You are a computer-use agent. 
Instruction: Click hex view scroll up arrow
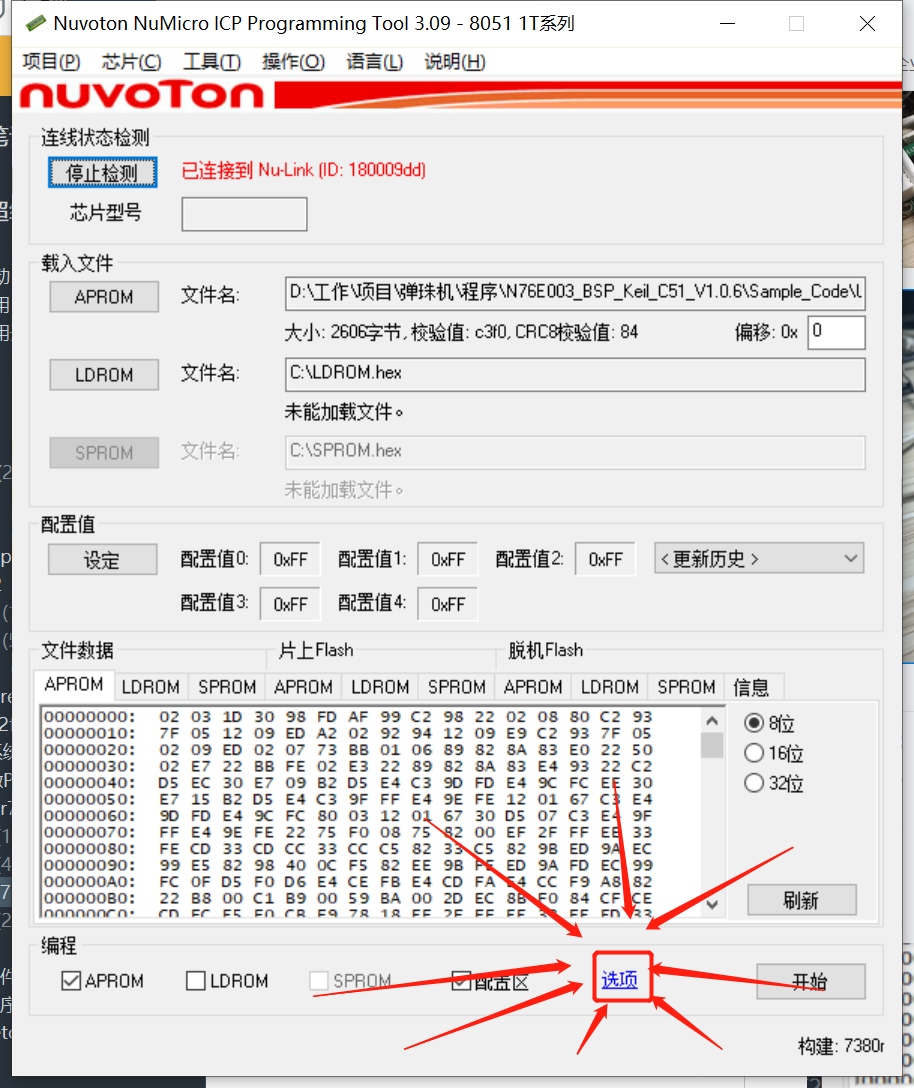tap(712, 721)
